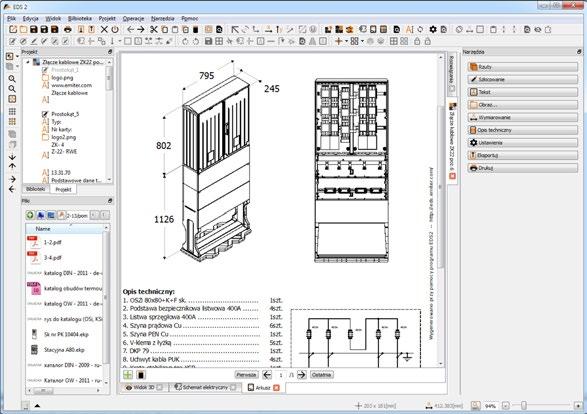Viewport: 587px width, 414px height.
Task: Toggle the greyed Prostokąt checkbox in tree
Action: (45, 70)
